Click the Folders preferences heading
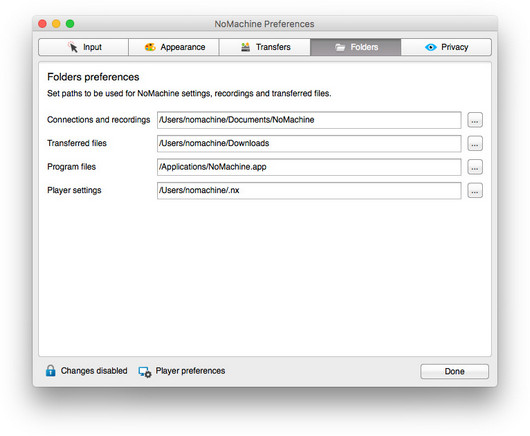This screenshot has width=530, height=436. tap(93, 77)
